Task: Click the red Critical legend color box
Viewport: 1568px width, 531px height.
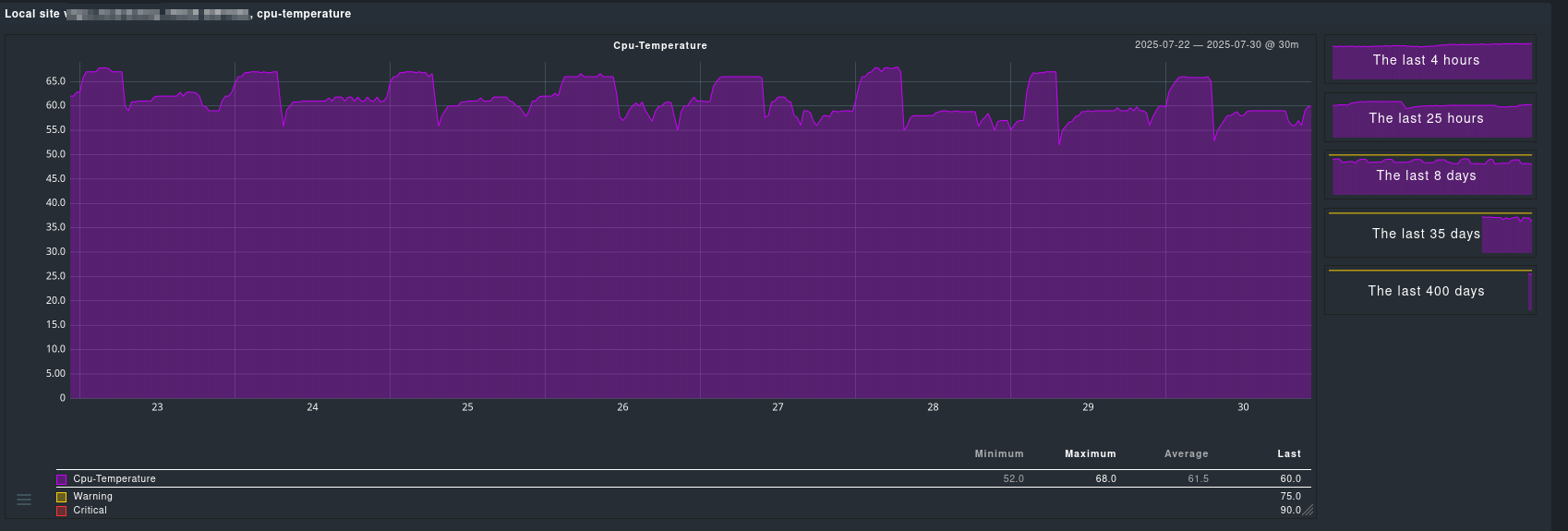Action: [62, 511]
